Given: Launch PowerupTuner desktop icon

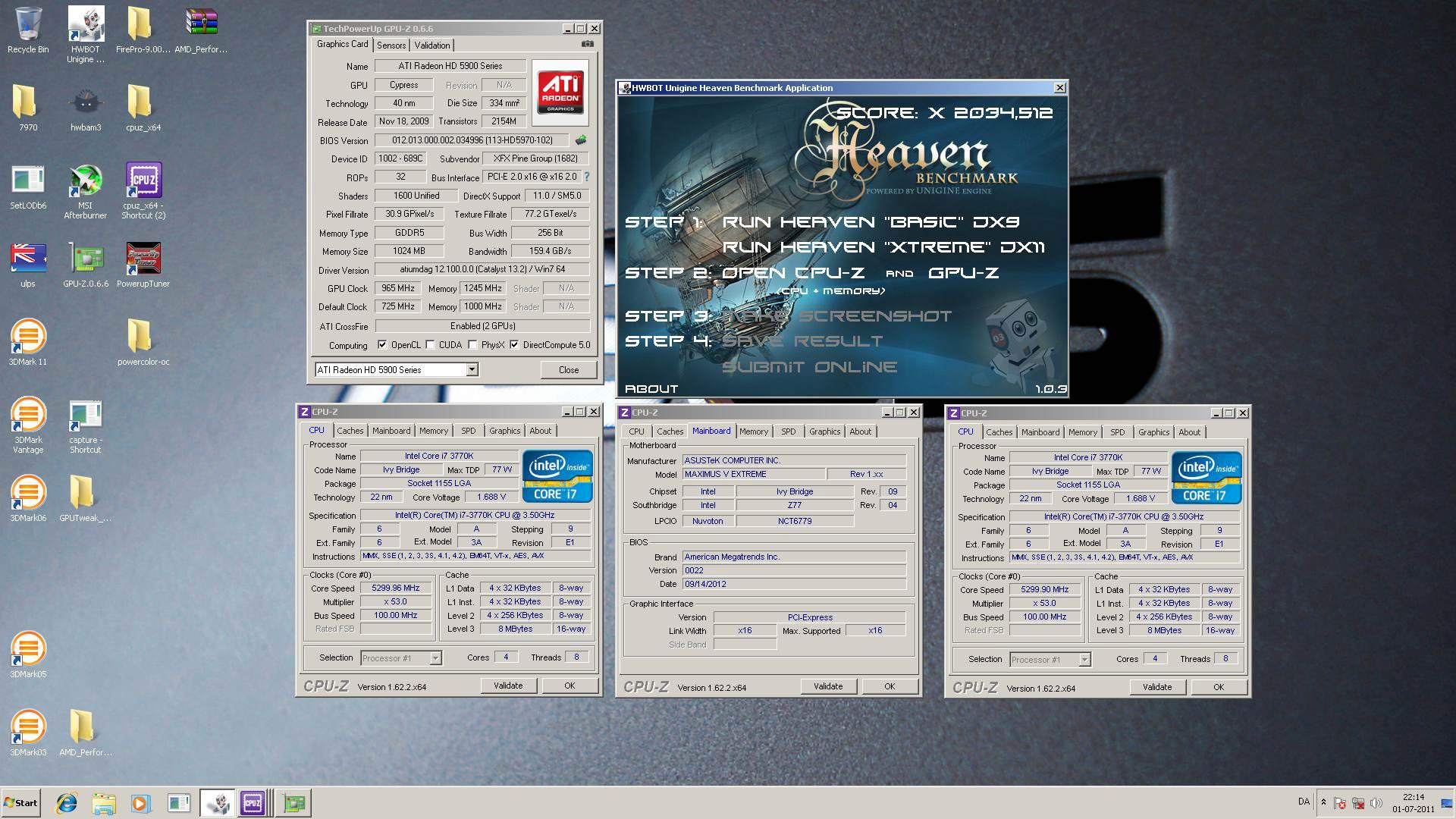Looking at the screenshot, I should click(x=143, y=265).
